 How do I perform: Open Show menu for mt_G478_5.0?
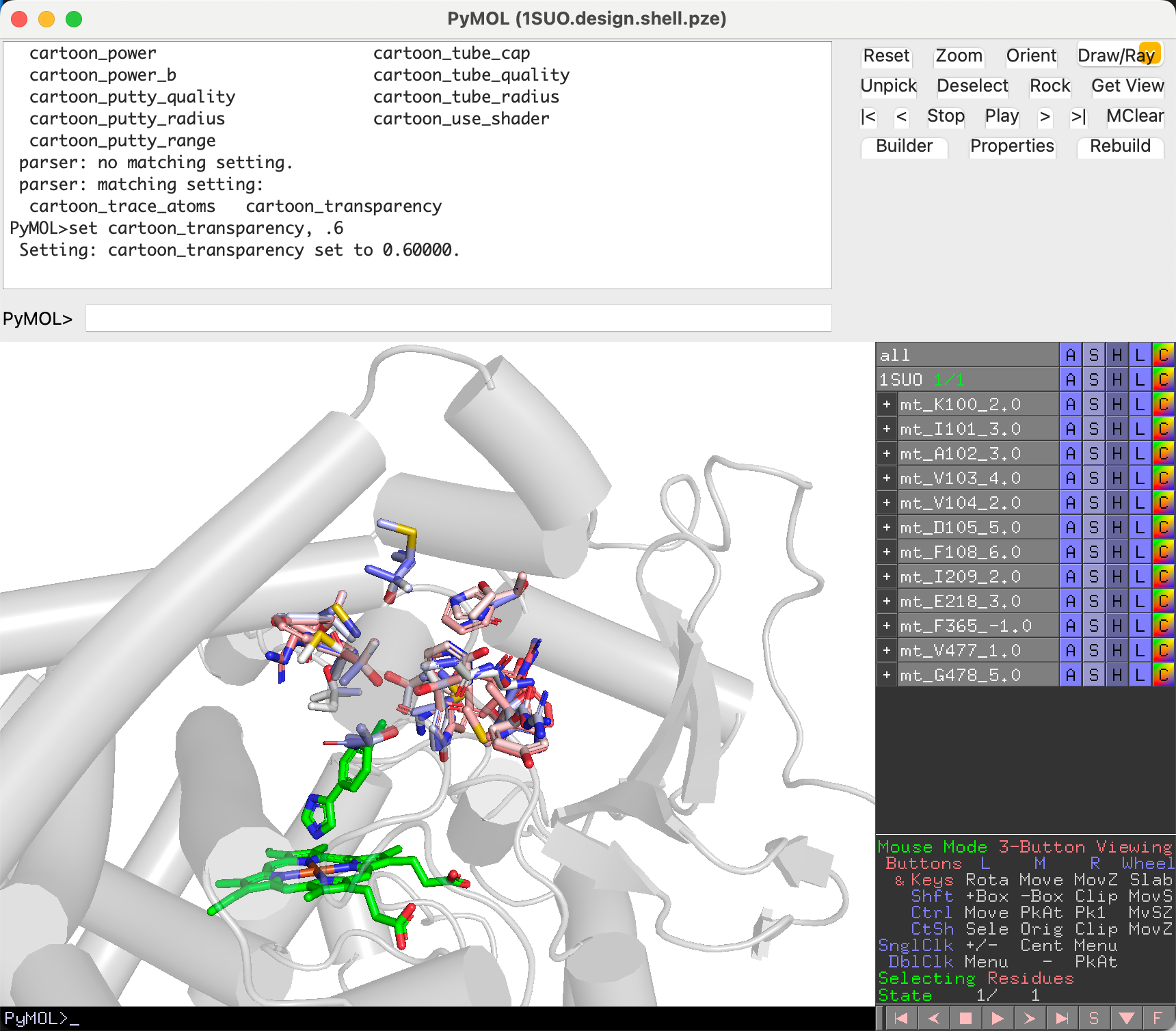click(x=1094, y=675)
